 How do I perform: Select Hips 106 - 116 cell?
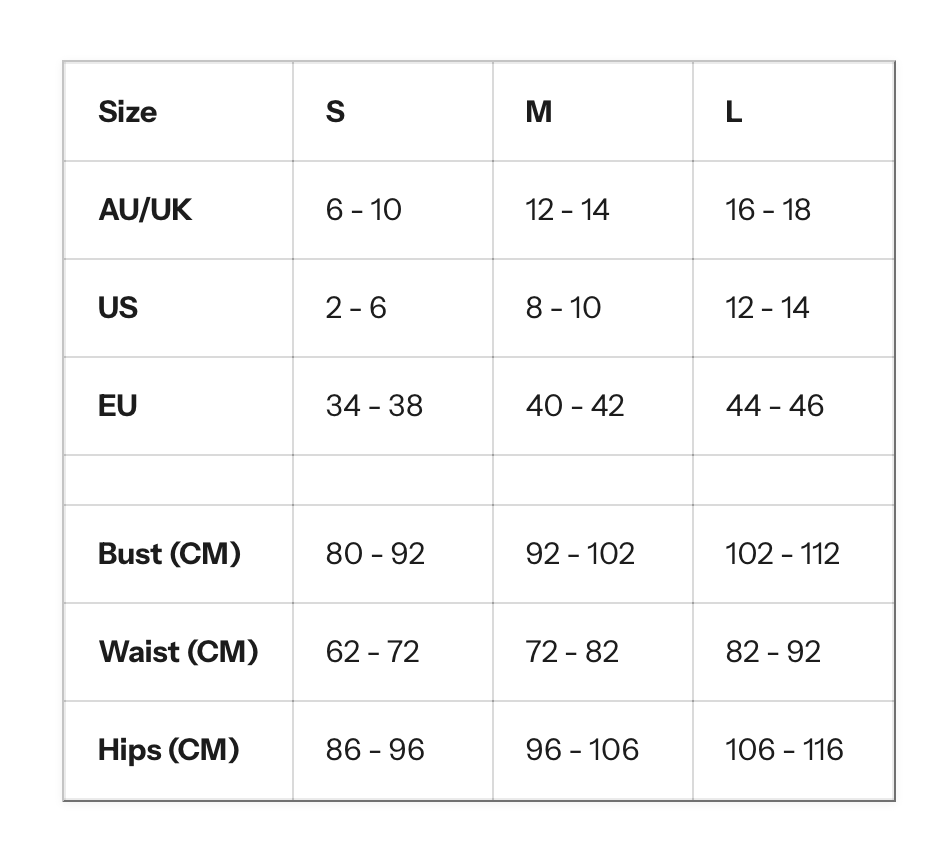click(x=794, y=750)
